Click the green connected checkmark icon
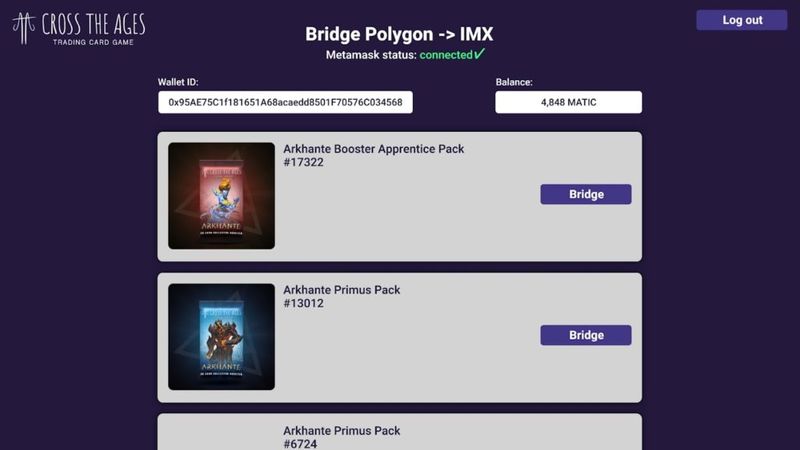The image size is (800, 450). coord(480,54)
